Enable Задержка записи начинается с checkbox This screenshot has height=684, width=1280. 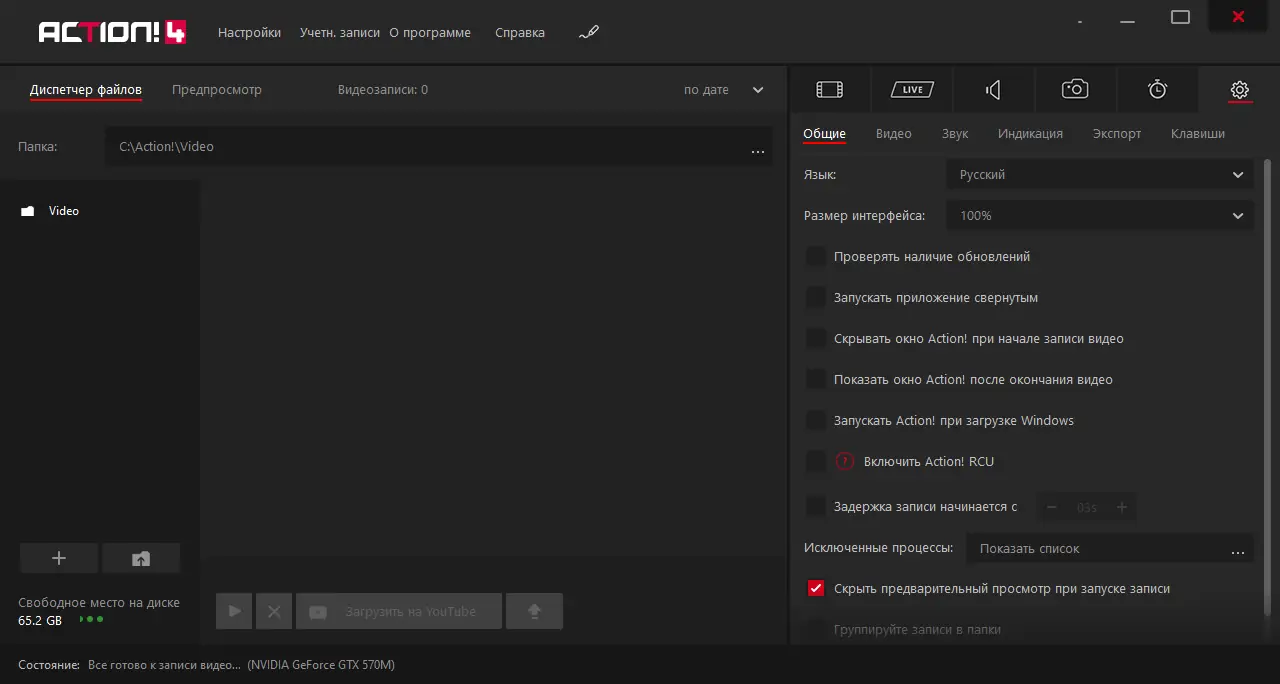[816, 507]
